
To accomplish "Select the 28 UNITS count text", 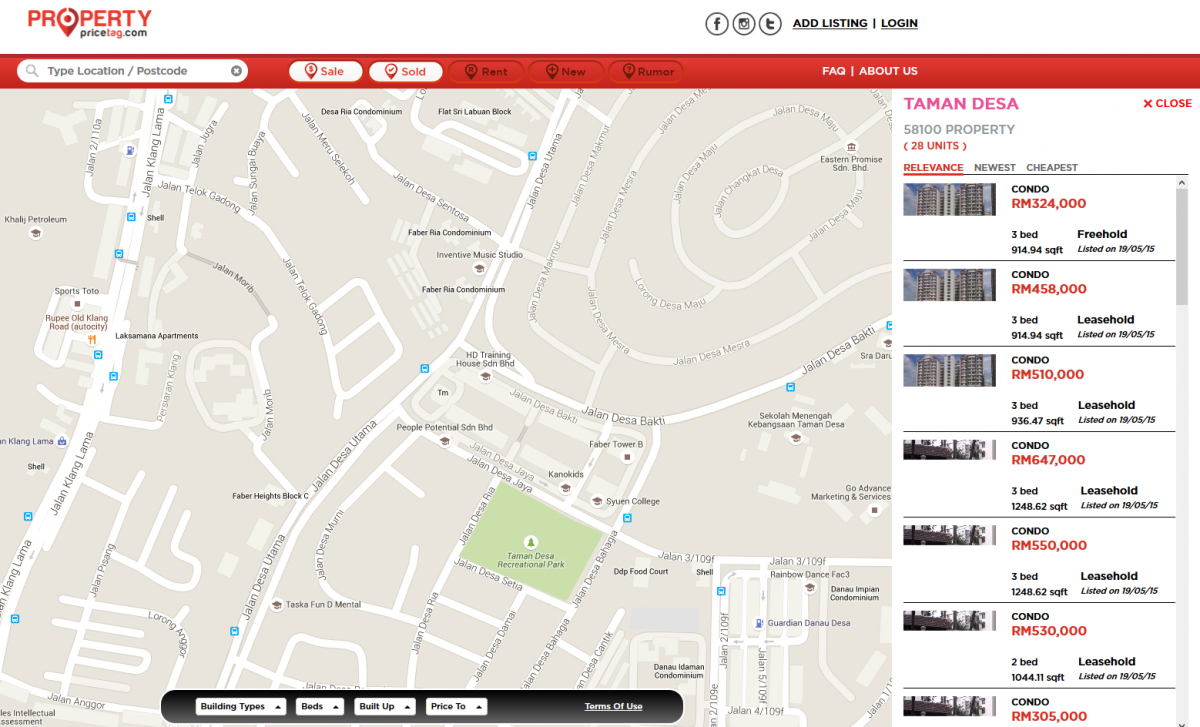I will pos(935,146).
